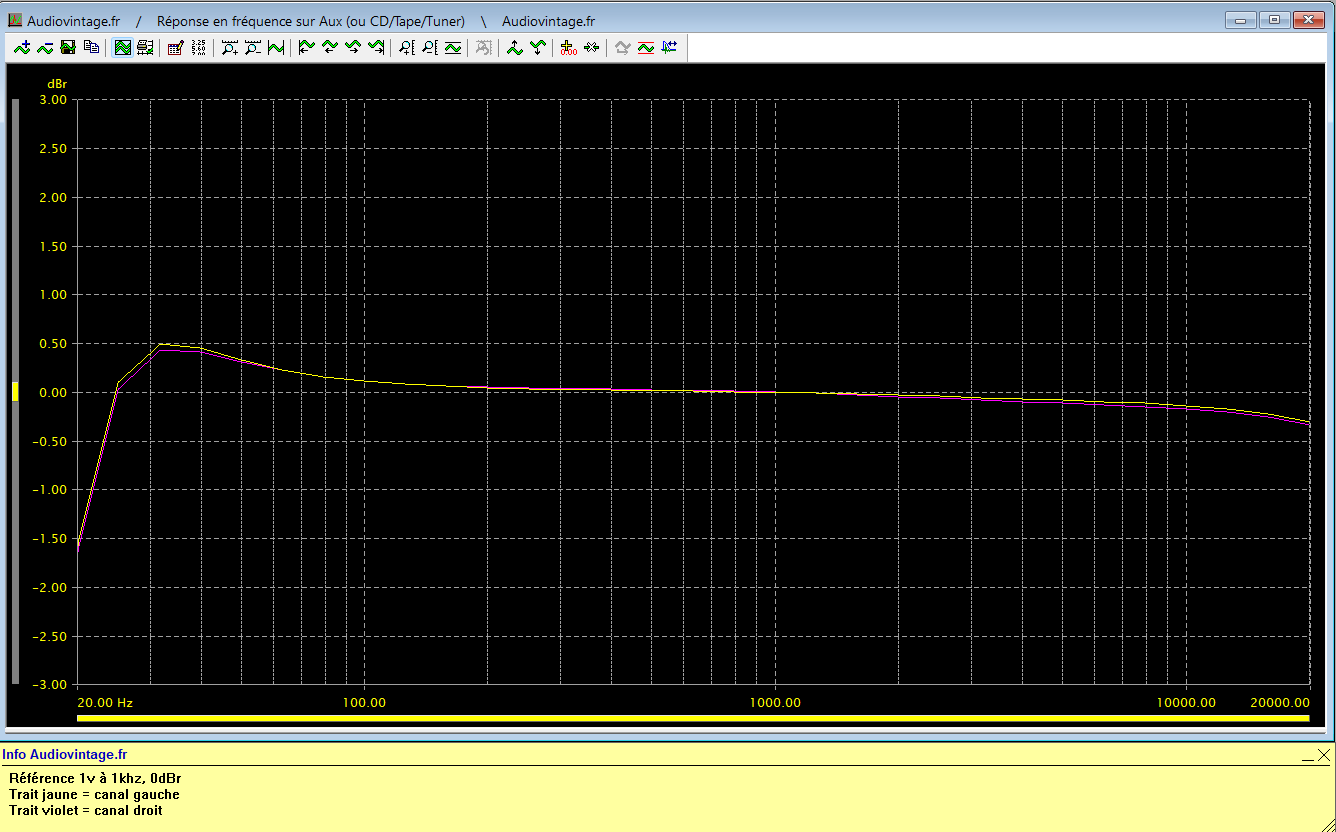This screenshot has width=1336, height=832.
Task: Click the scroll to right end arrow icon
Action: click(376, 47)
